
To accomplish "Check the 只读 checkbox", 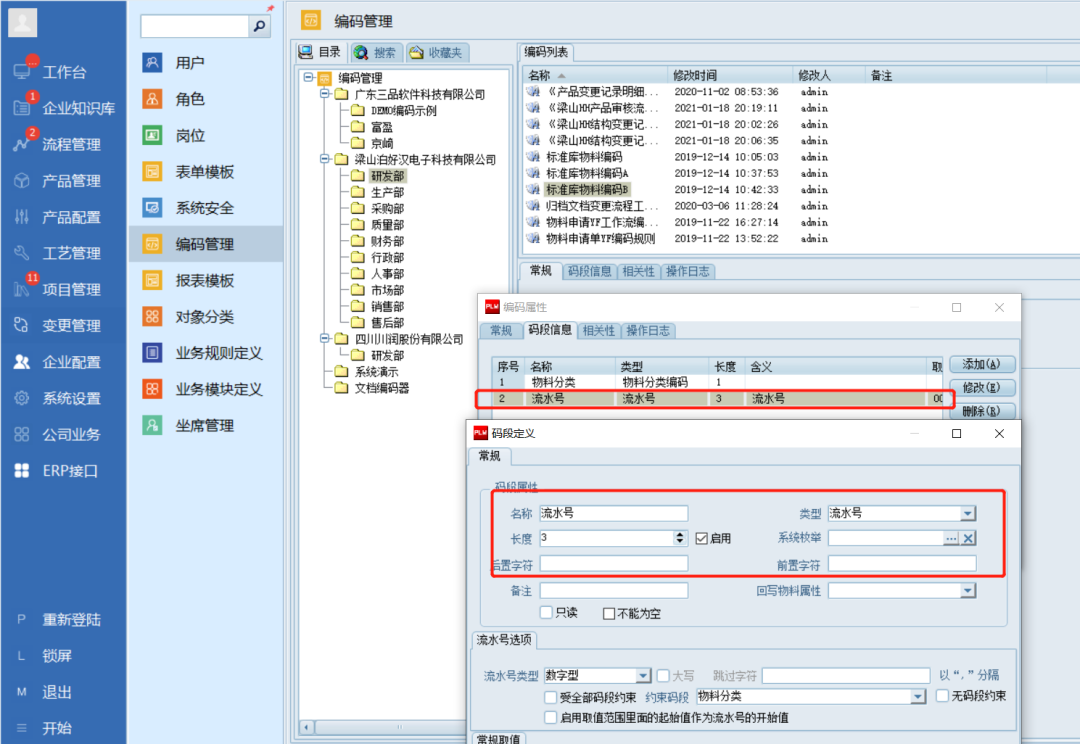I will 546,612.
